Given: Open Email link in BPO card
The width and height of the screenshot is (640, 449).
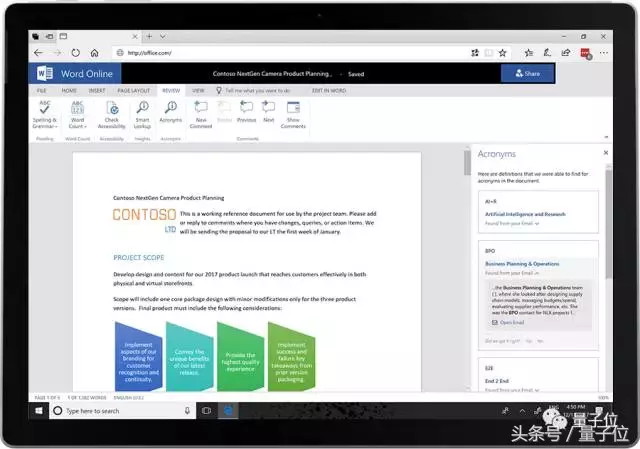Looking at the screenshot, I should coord(508,322).
